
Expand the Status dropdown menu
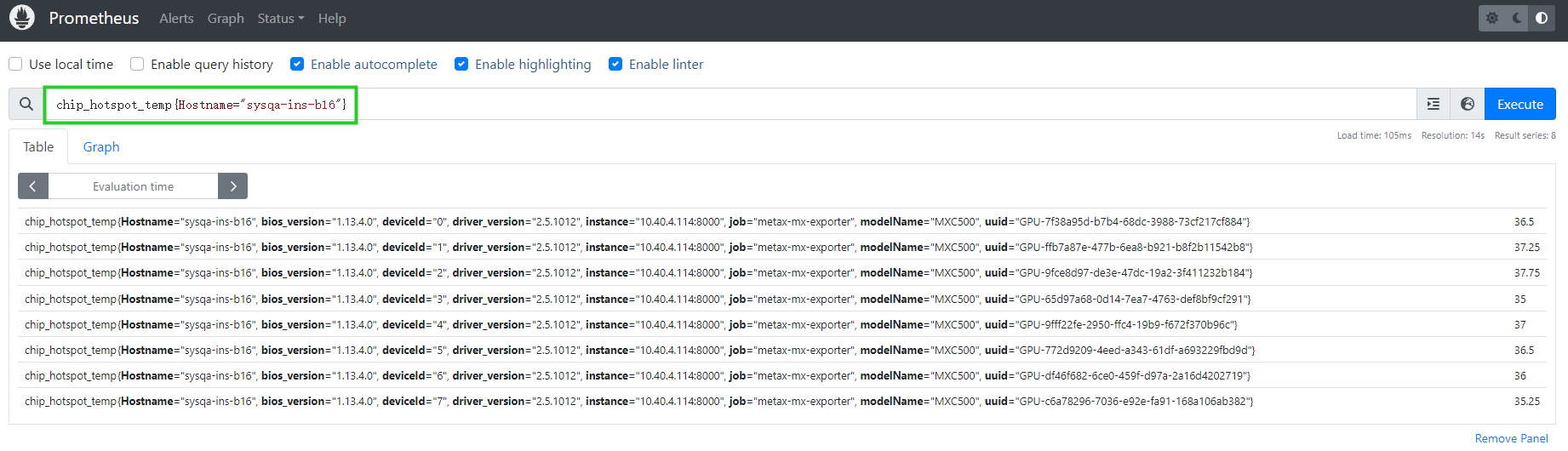point(280,19)
